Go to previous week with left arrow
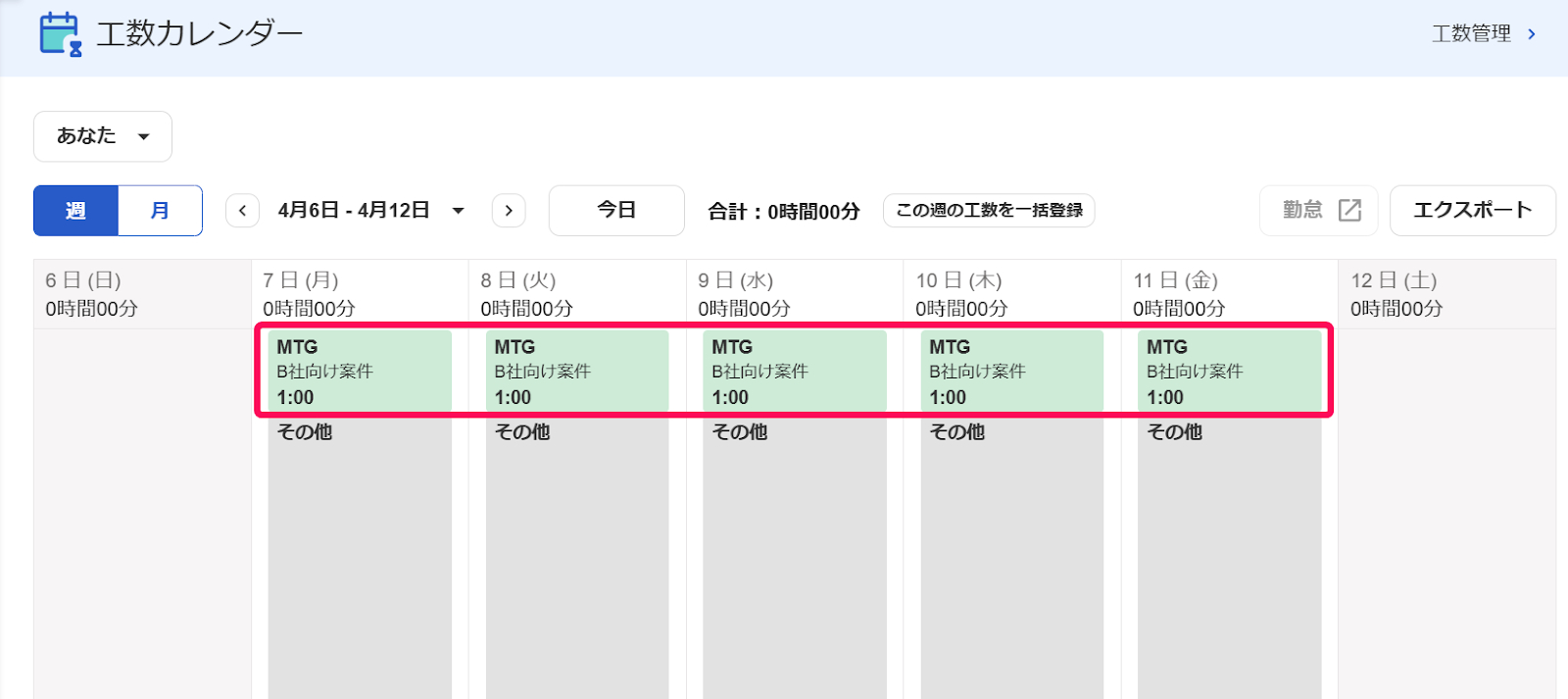The width and height of the screenshot is (1568, 699). click(242, 211)
